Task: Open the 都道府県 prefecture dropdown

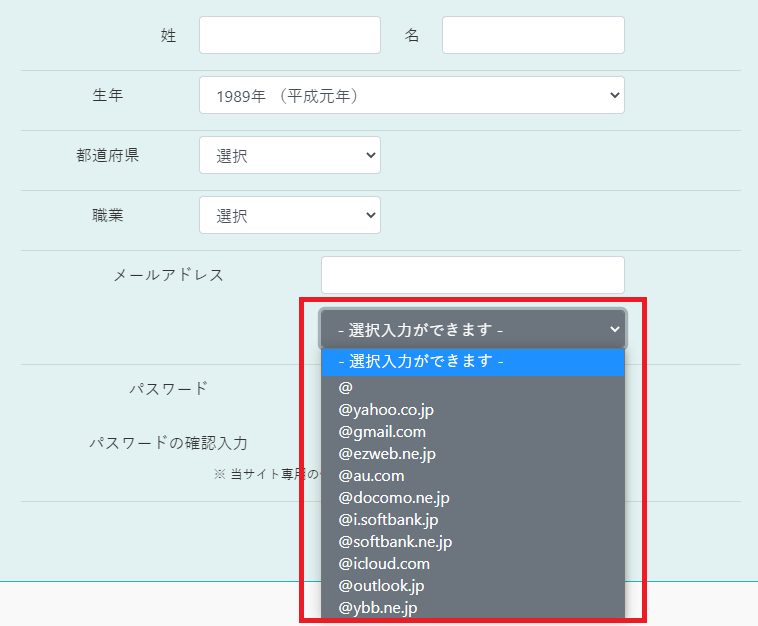Action: point(290,155)
